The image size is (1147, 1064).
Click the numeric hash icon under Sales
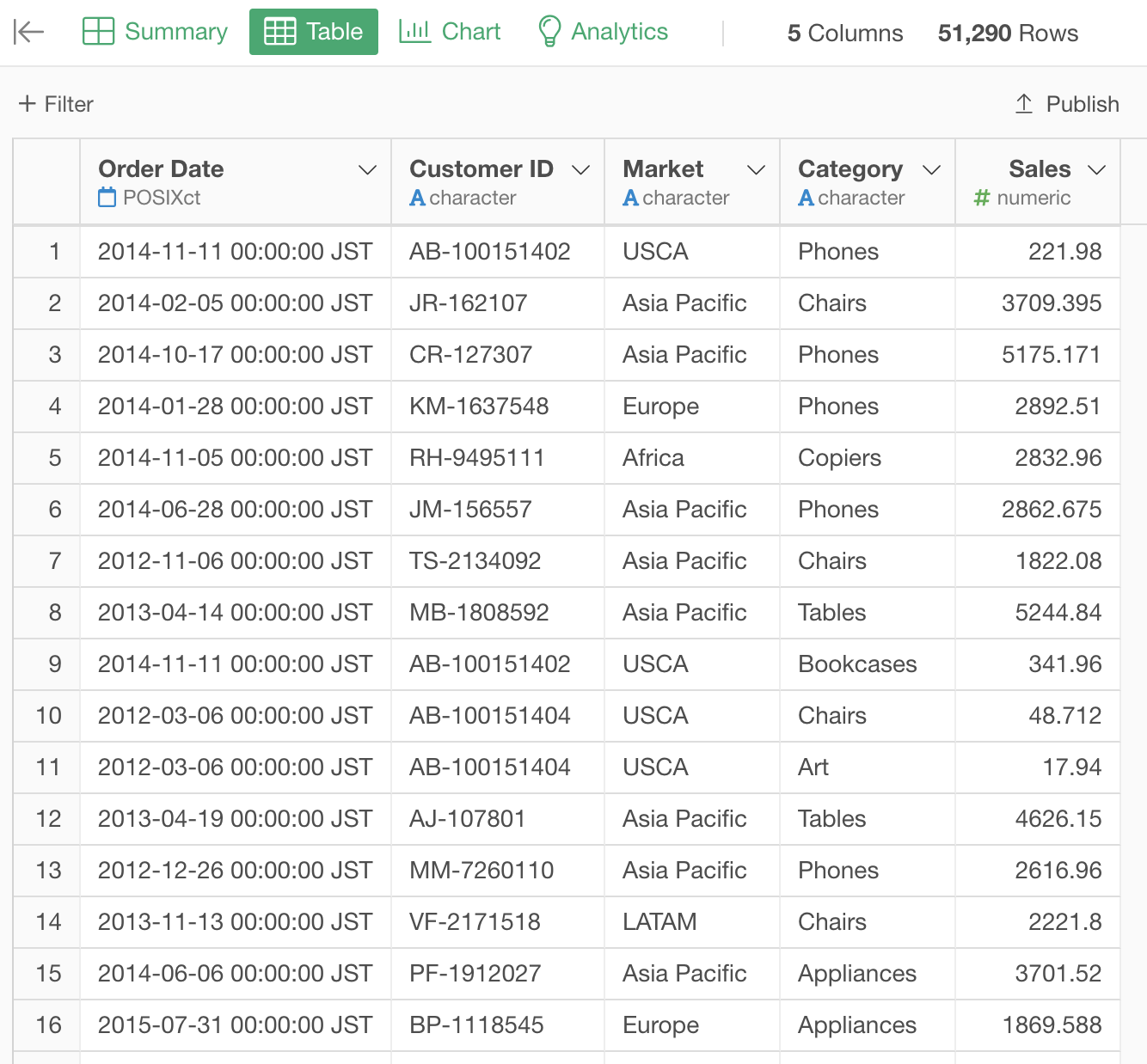point(982,198)
